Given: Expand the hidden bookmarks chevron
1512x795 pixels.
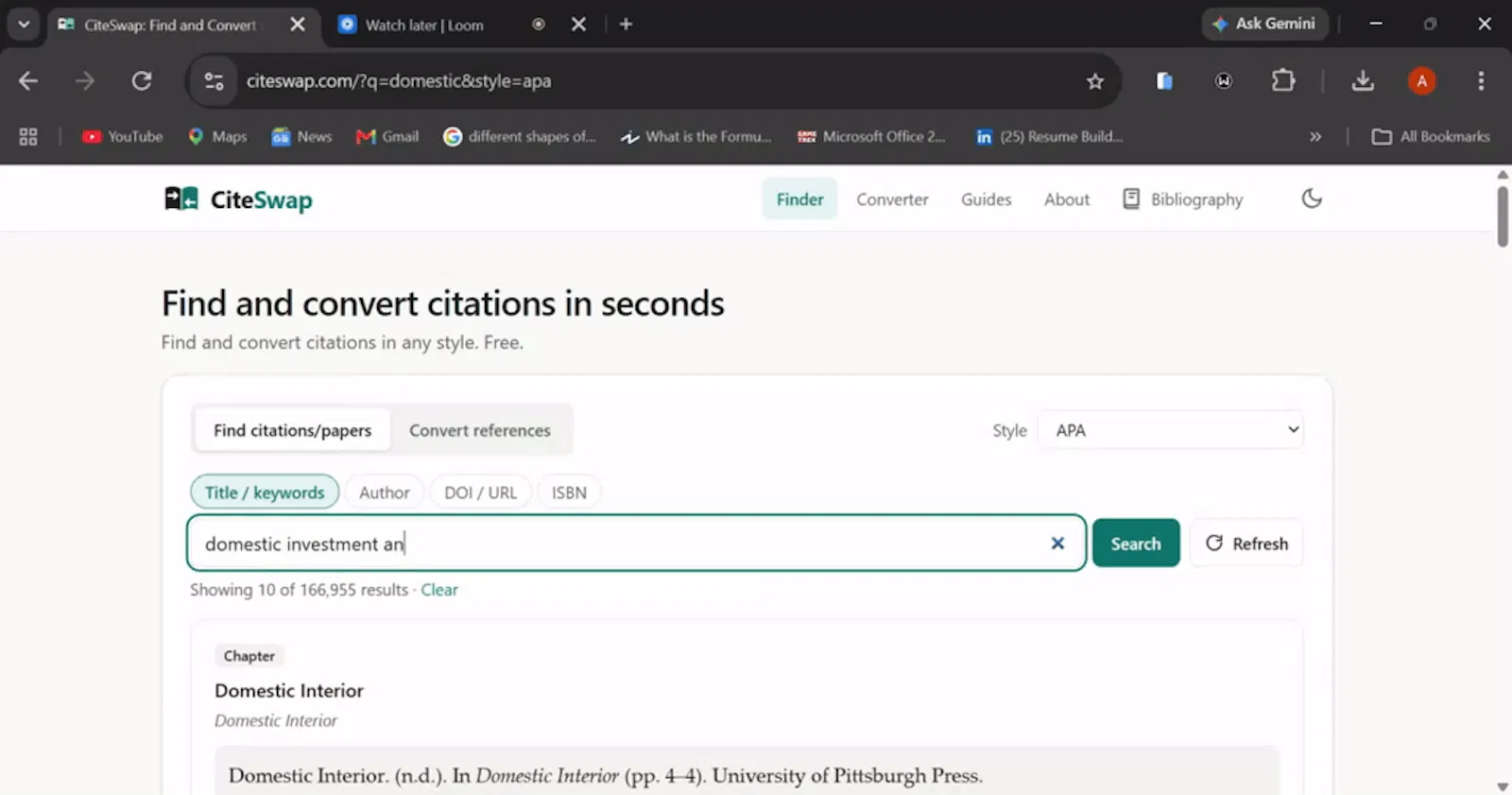Looking at the screenshot, I should click(x=1315, y=137).
